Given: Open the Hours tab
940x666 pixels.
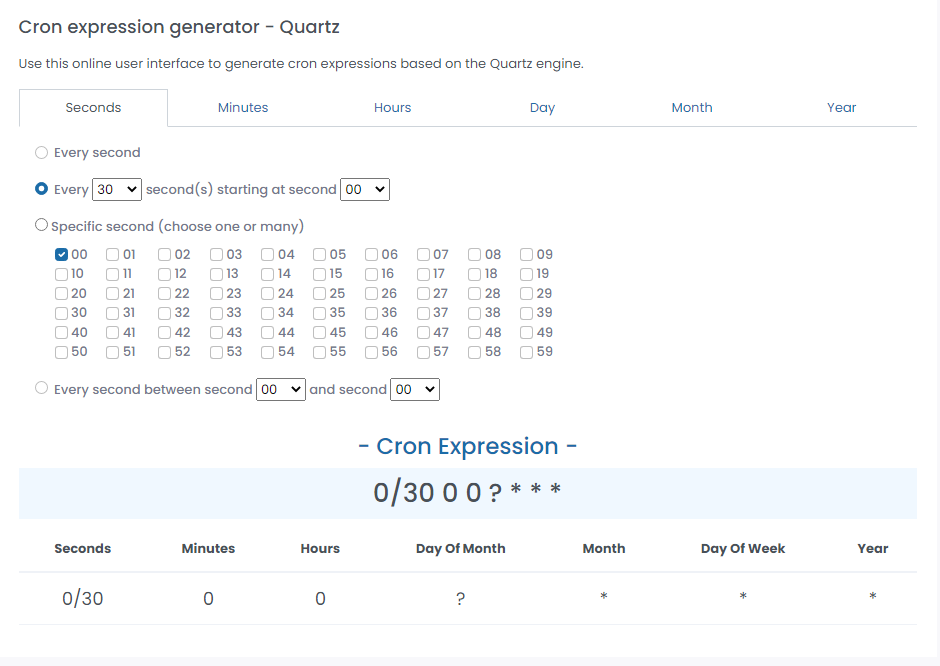Looking at the screenshot, I should (392, 108).
